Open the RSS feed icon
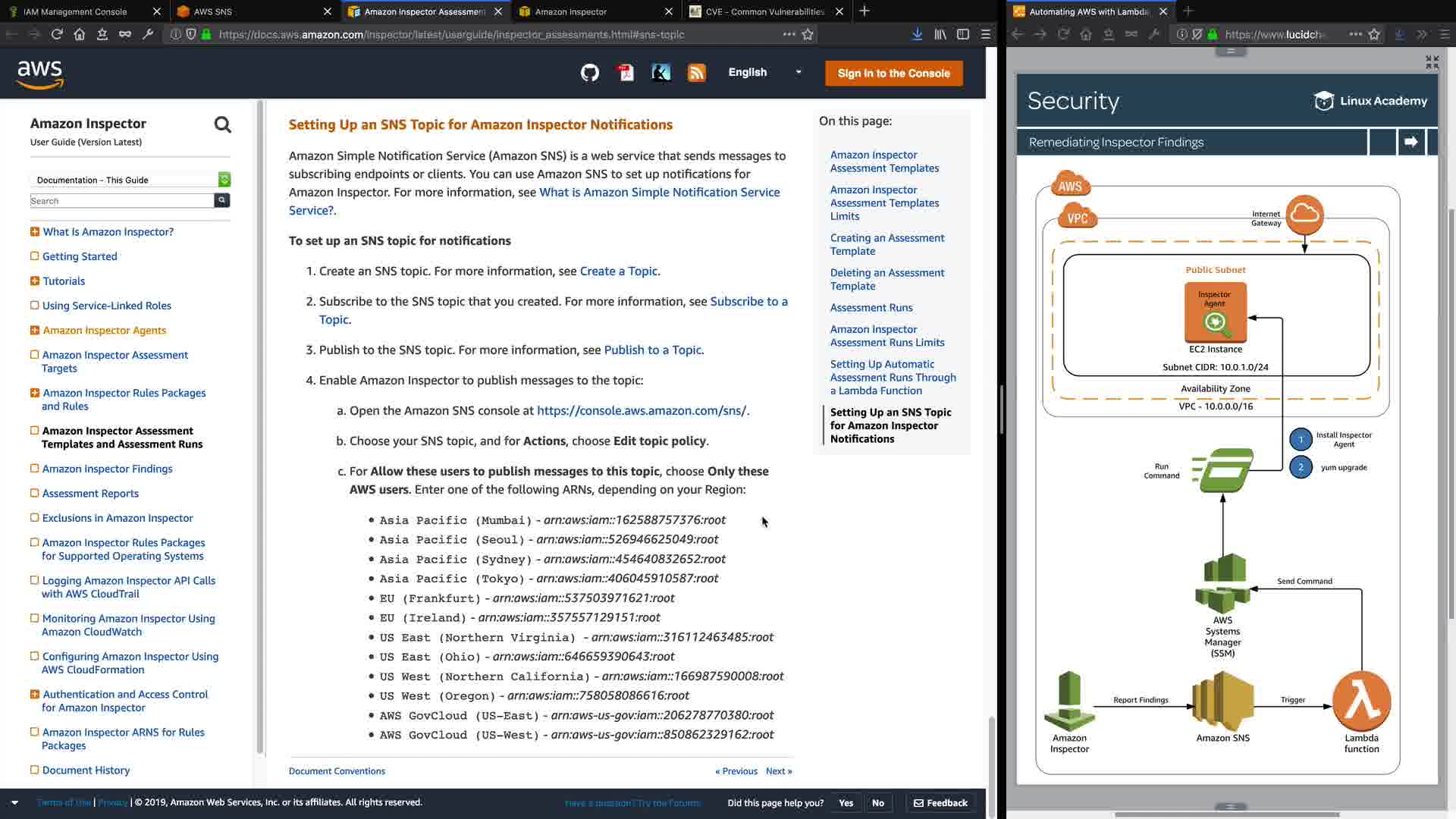Screen dimensions: 1456x819 (696, 73)
